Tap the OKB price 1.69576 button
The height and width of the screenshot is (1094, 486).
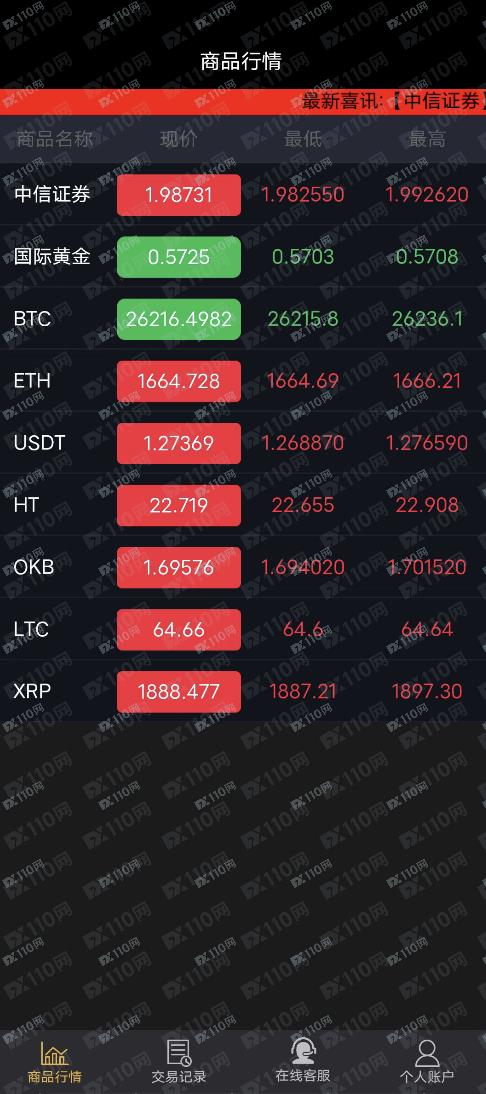(179, 567)
